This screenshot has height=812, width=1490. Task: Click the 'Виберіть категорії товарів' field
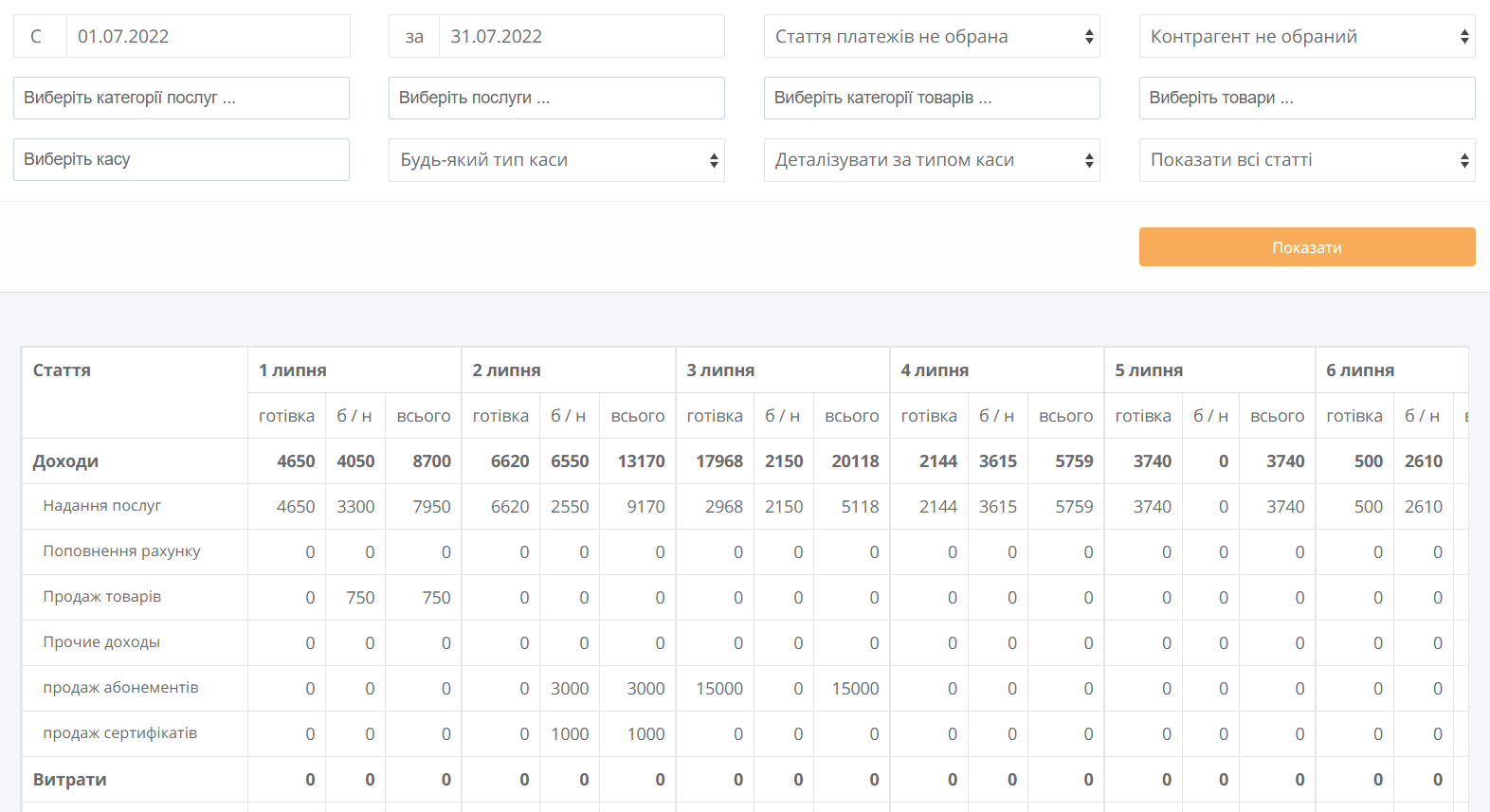(931, 99)
